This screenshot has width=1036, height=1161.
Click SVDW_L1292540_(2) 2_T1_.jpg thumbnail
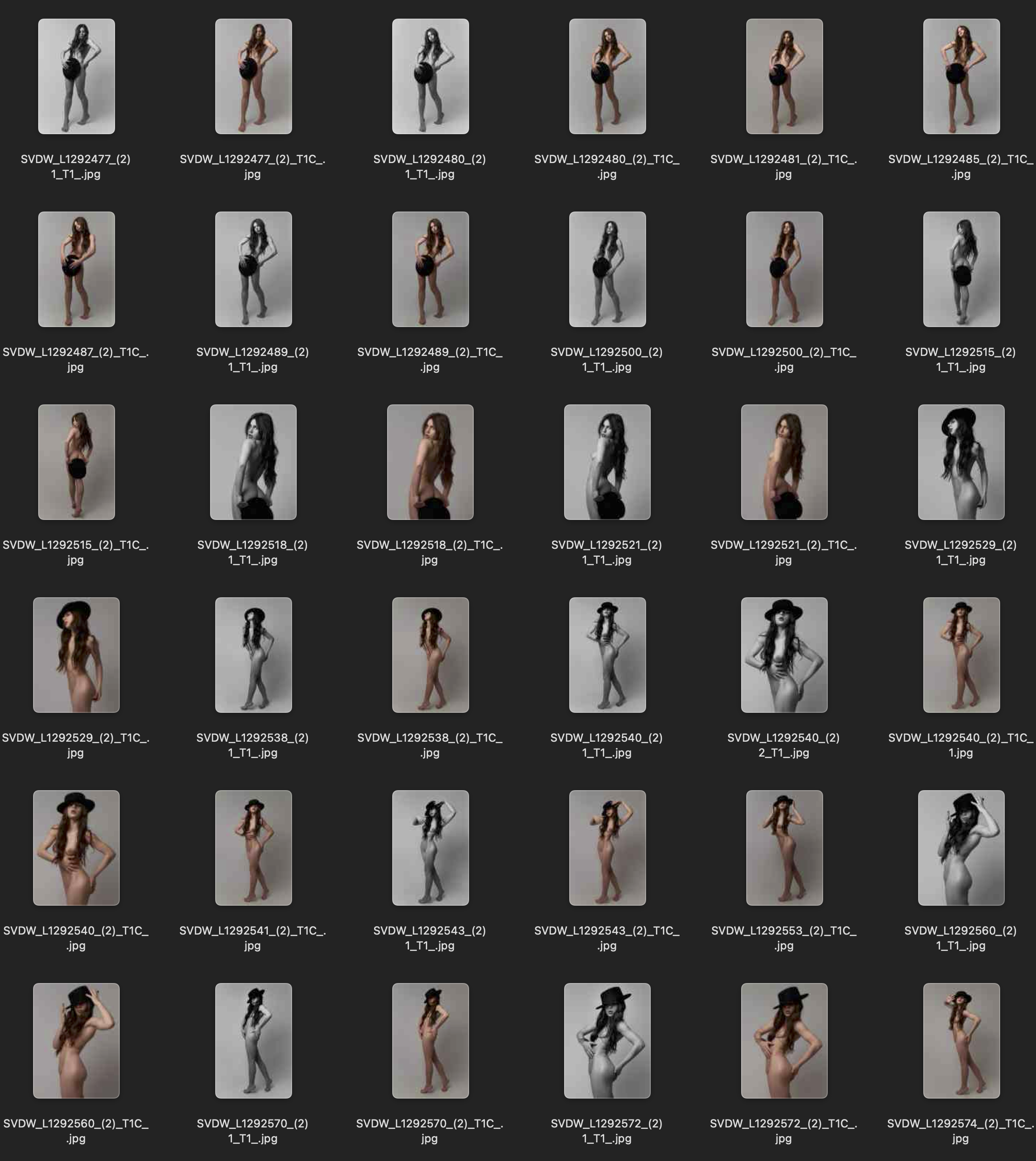click(x=784, y=655)
